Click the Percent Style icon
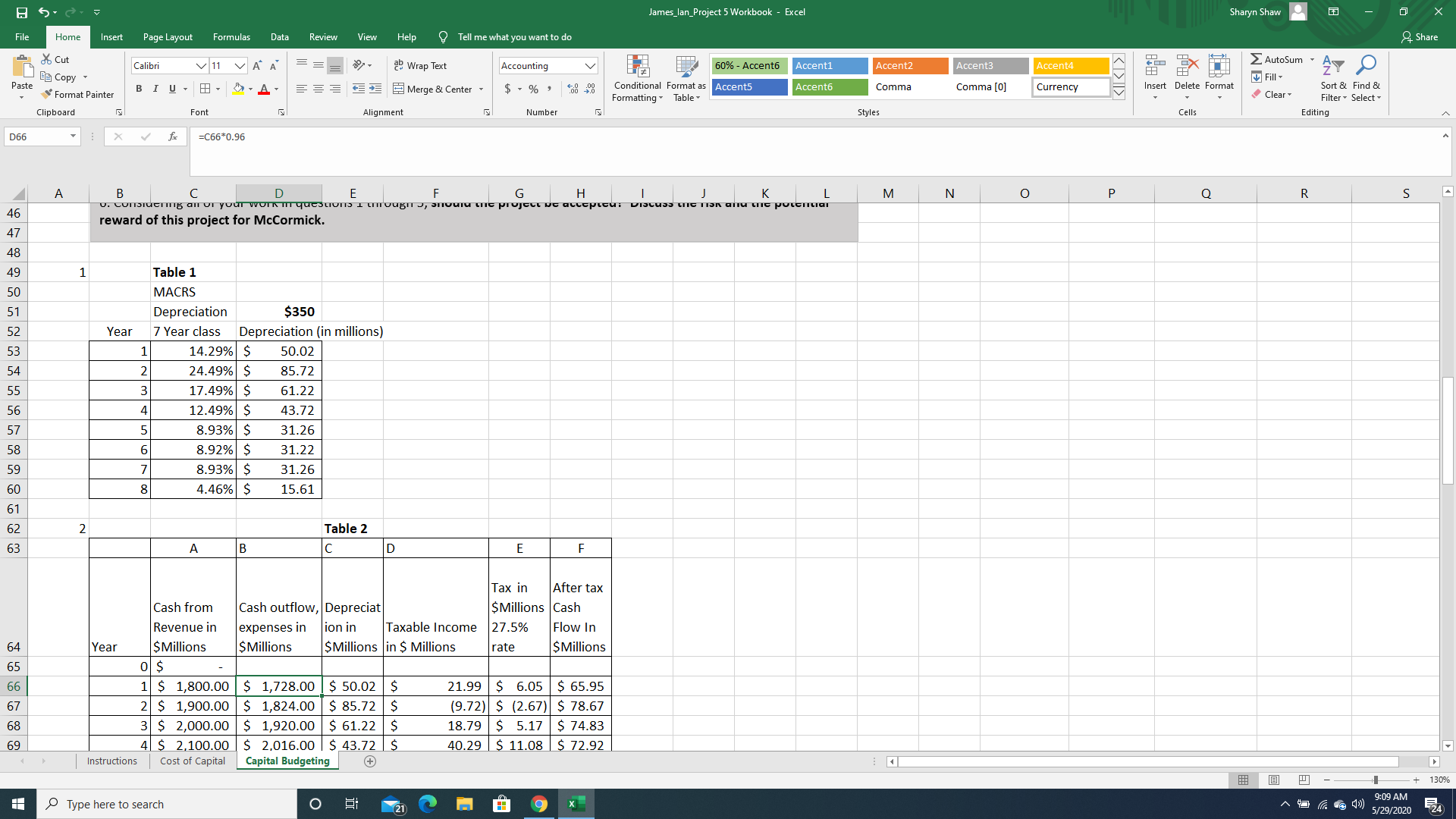1456x819 pixels. [x=533, y=89]
